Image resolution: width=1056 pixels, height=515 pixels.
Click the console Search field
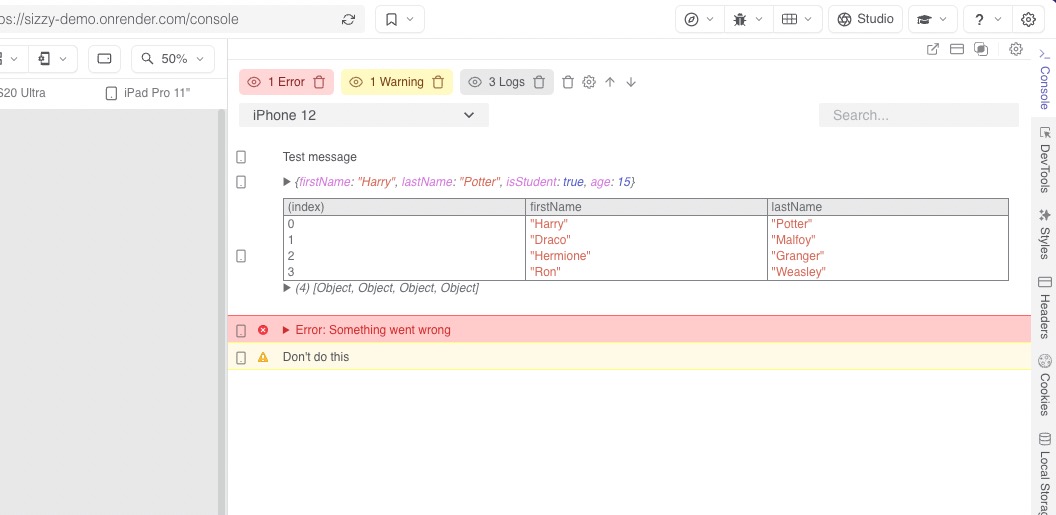pos(918,115)
